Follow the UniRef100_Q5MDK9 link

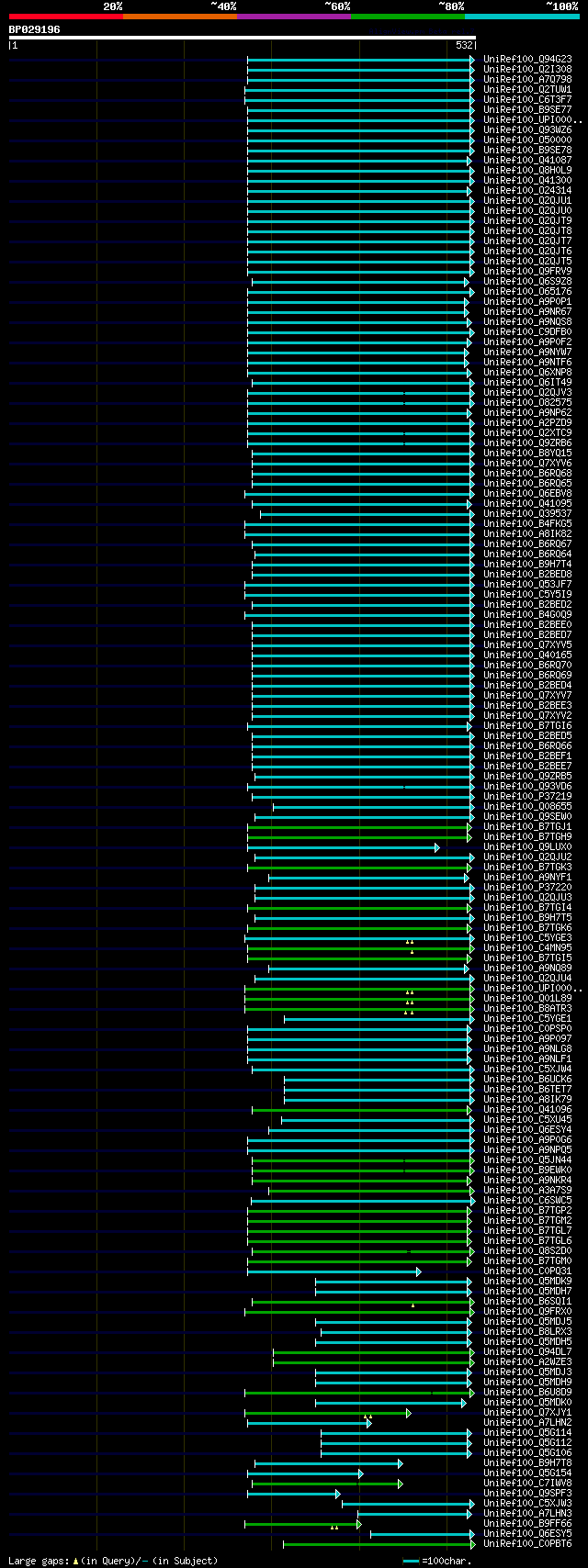coord(527,1281)
